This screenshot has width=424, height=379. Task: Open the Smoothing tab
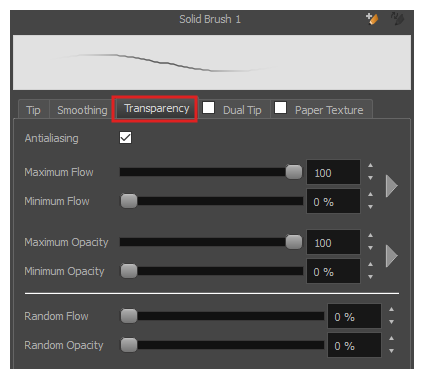point(82,110)
